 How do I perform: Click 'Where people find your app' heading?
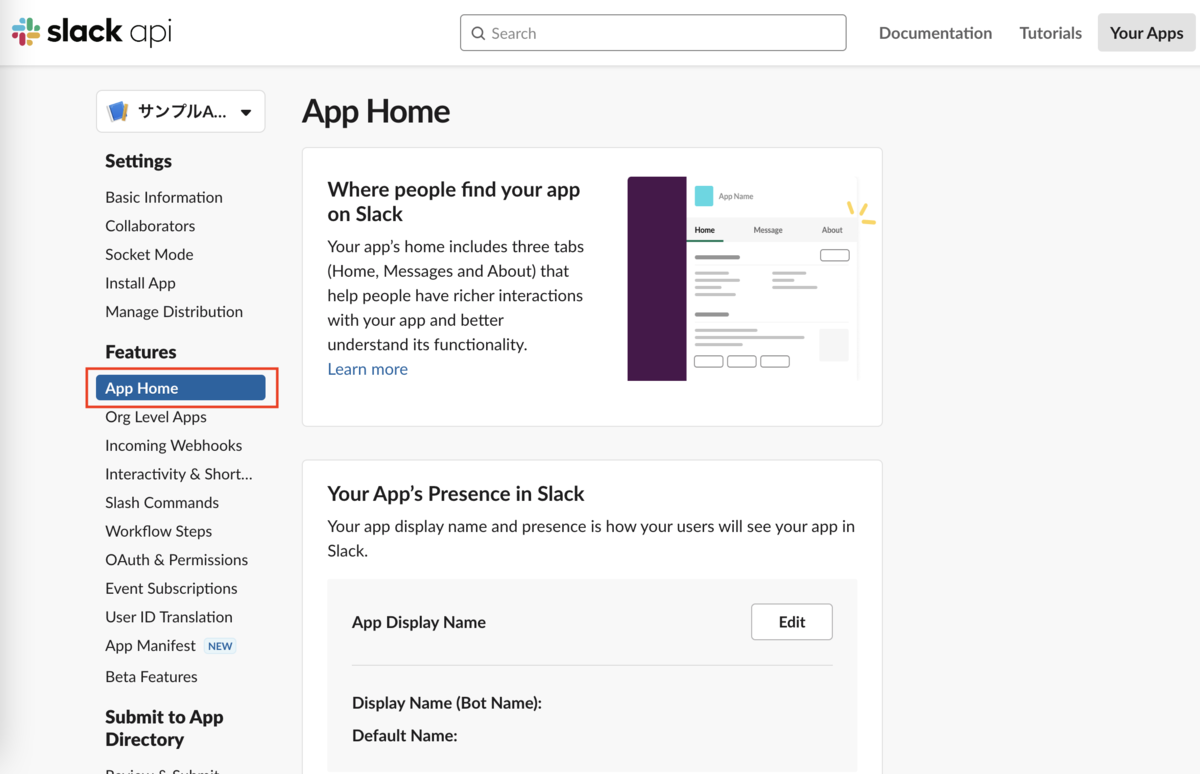pos(453,201)
